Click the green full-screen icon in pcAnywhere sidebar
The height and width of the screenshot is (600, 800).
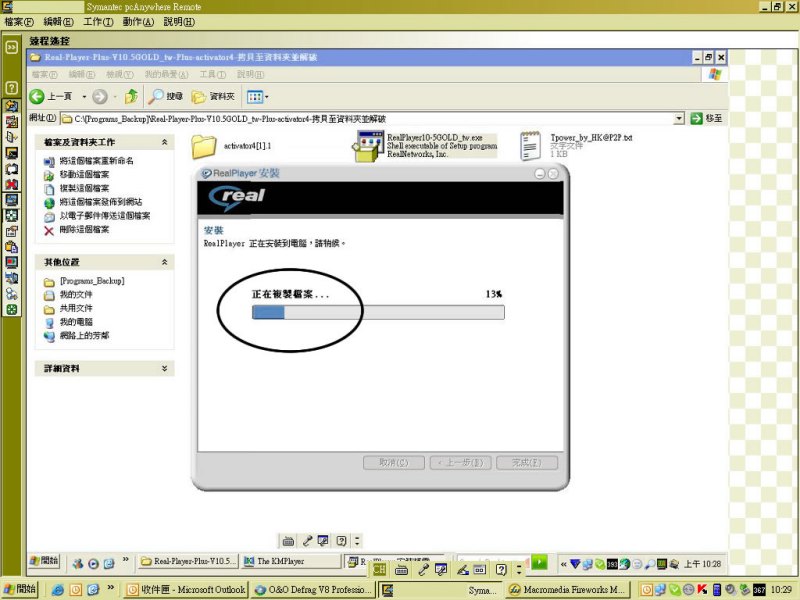click(11, 309)
